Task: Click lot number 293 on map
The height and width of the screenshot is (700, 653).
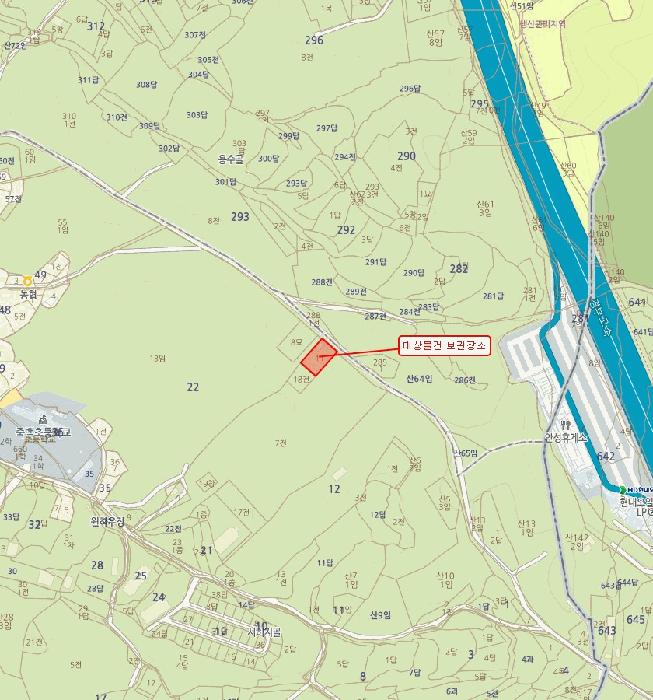Action: [x=240, y=217]
